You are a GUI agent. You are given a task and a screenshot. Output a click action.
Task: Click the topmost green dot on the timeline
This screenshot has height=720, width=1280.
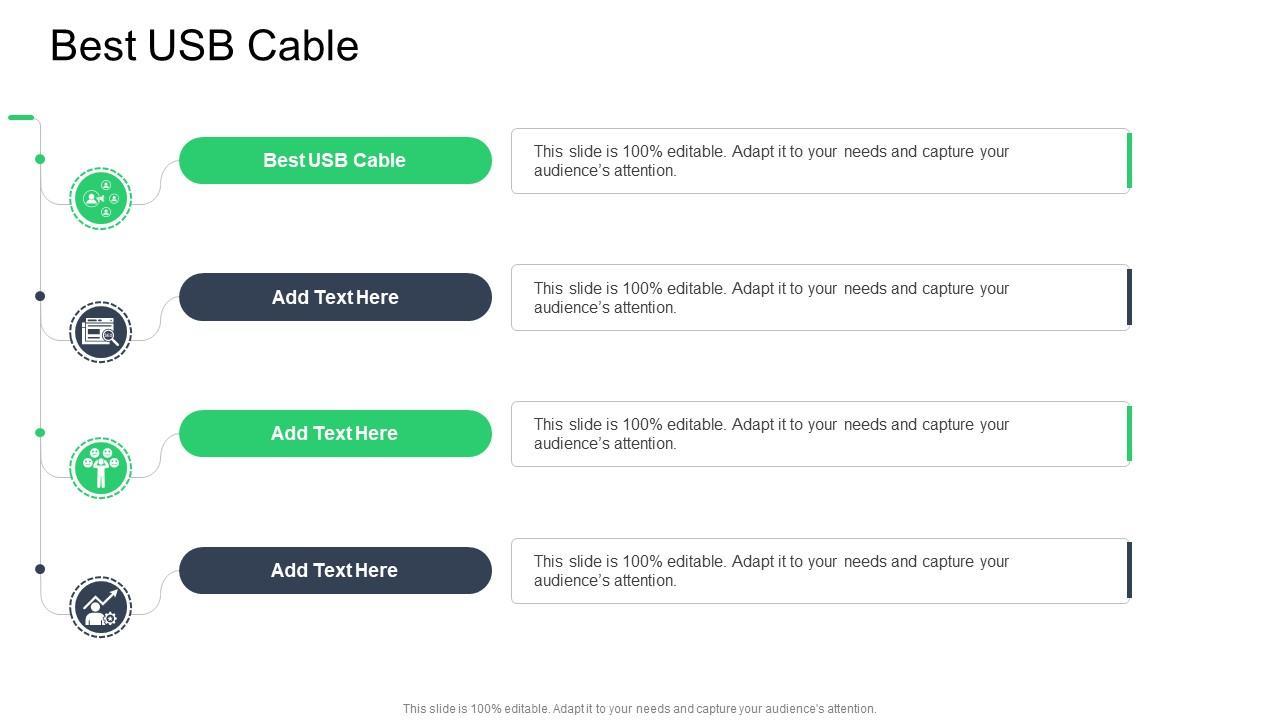(40, 159)
